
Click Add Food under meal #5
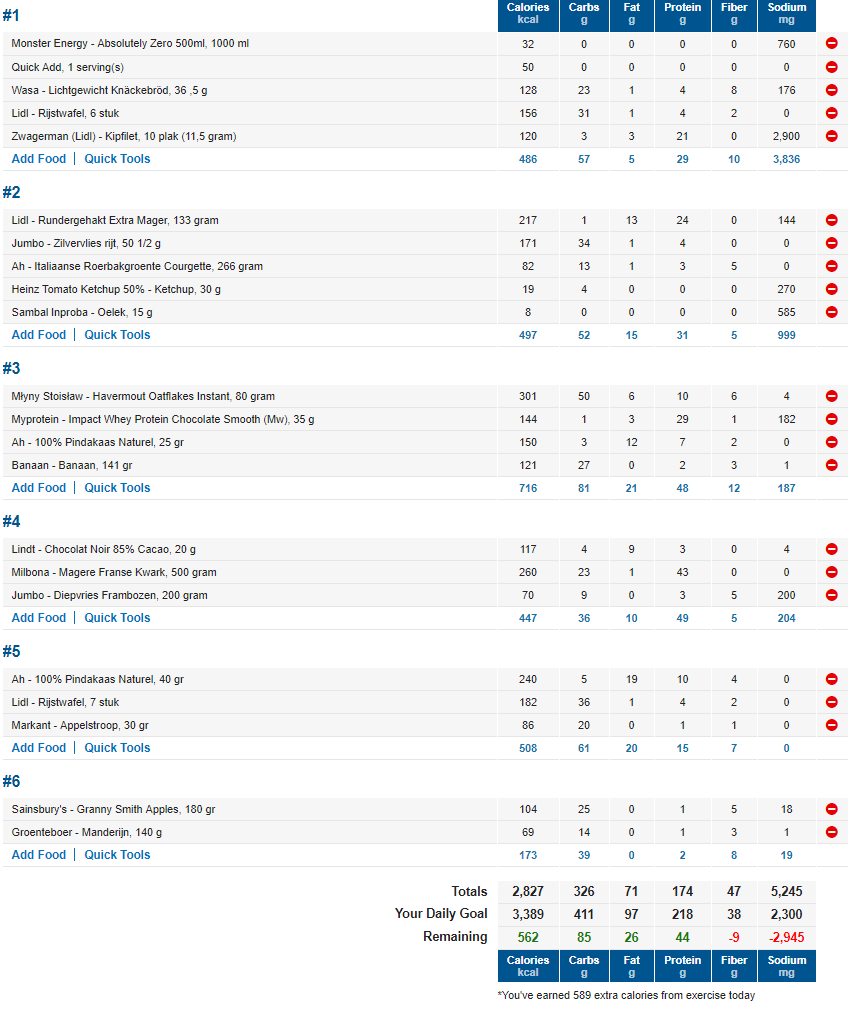point(38,748)
